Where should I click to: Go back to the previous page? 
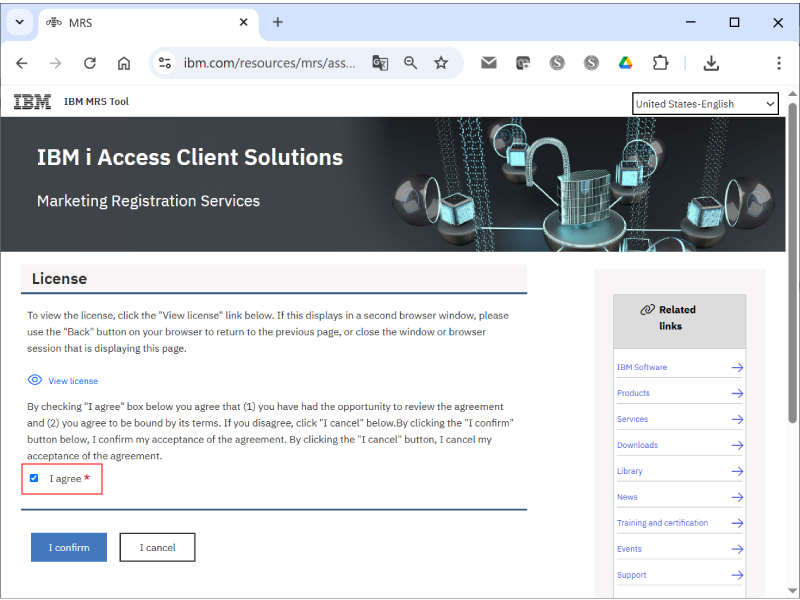click(x=22, y=63)
